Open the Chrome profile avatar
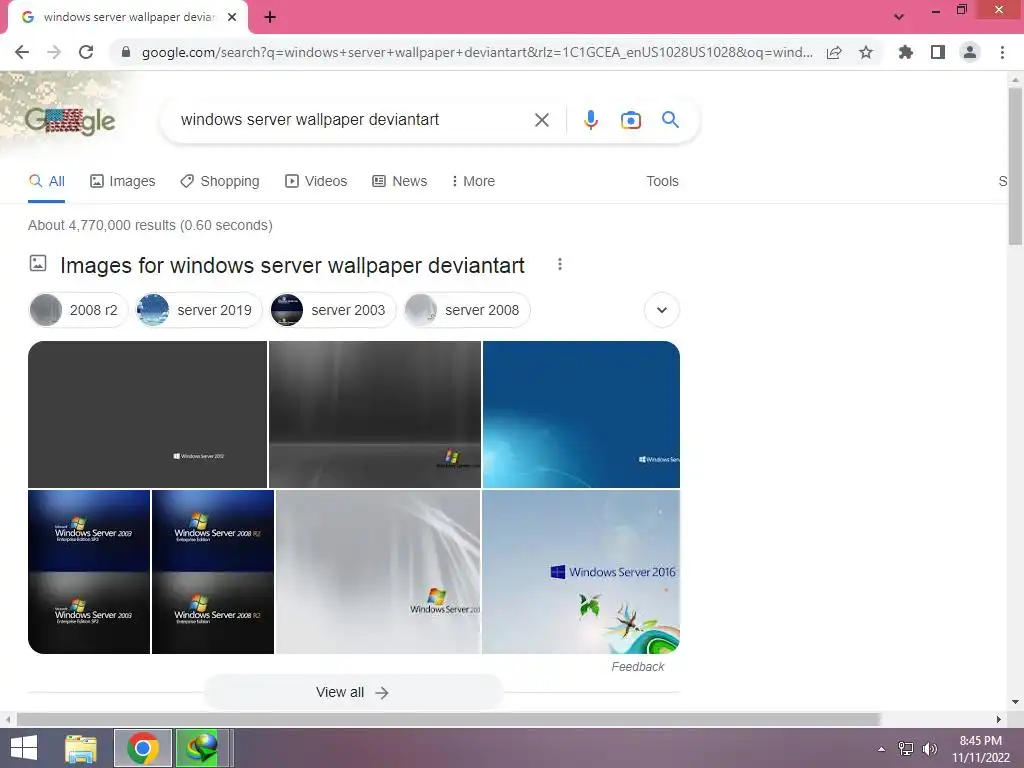Viewport: 1024px width, 768px height. (x=970, y=52)
